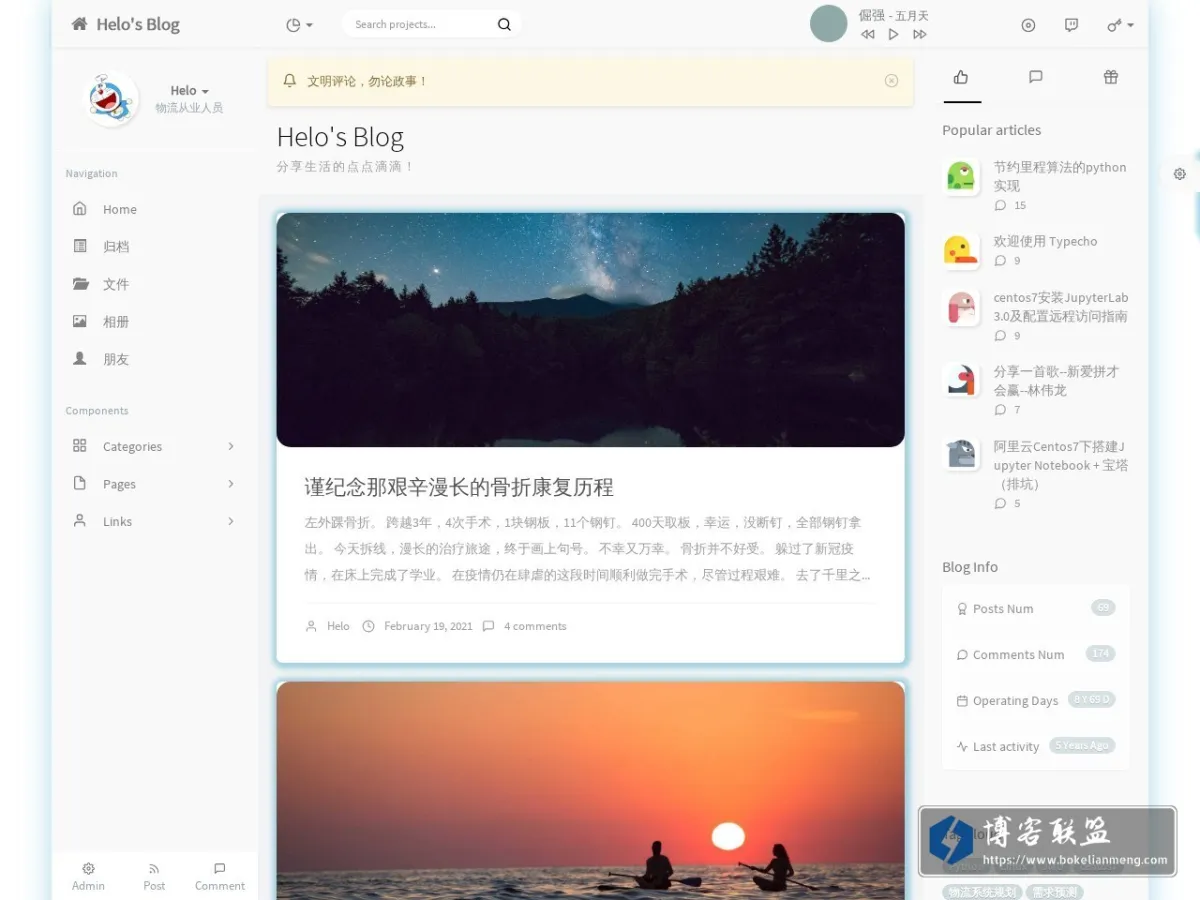Click 需求预测 tag at bottom right

click(1056, 892)
